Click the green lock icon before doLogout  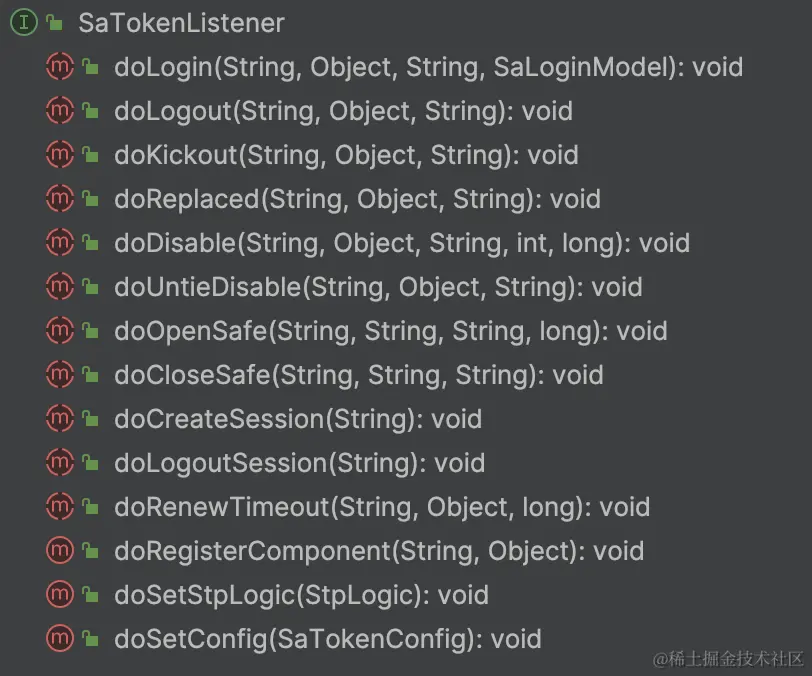coord(90,112)
